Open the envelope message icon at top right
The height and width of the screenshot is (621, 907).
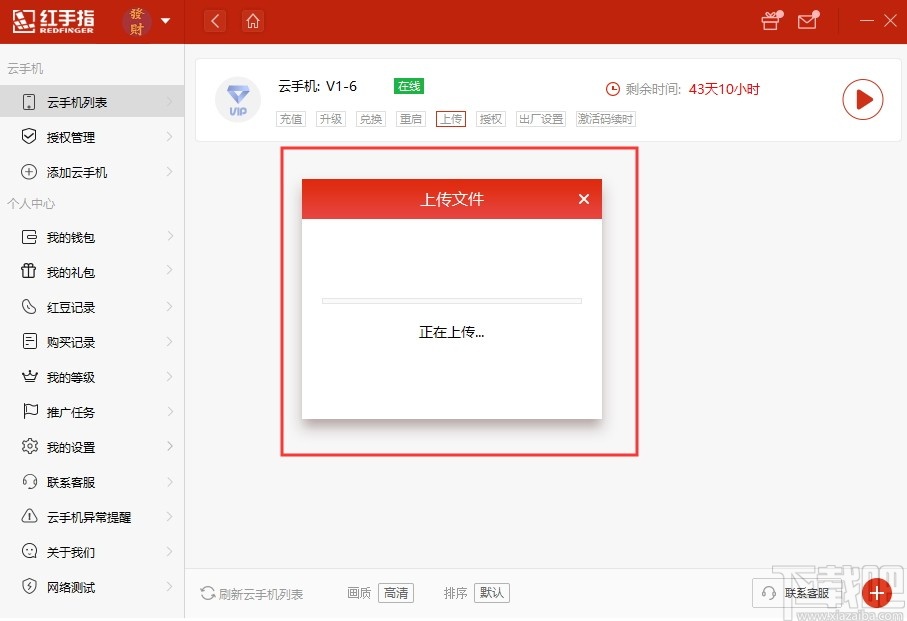click(809, 20)
